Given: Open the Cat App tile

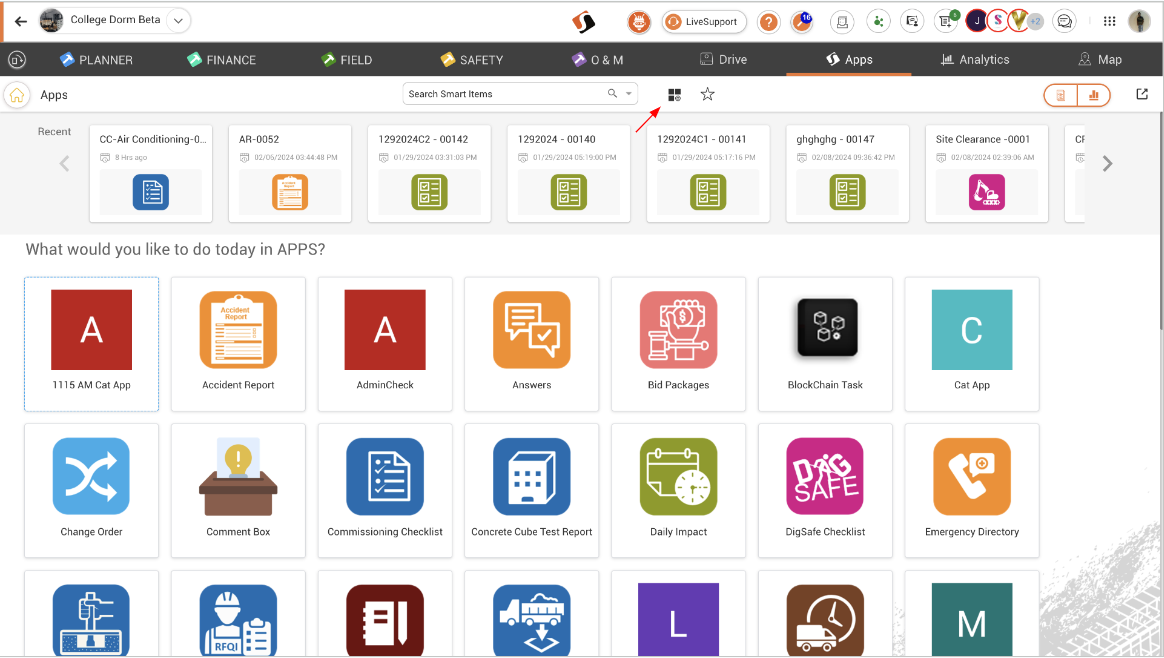Looking at the screenshot, I should click(x=972, y=344).
